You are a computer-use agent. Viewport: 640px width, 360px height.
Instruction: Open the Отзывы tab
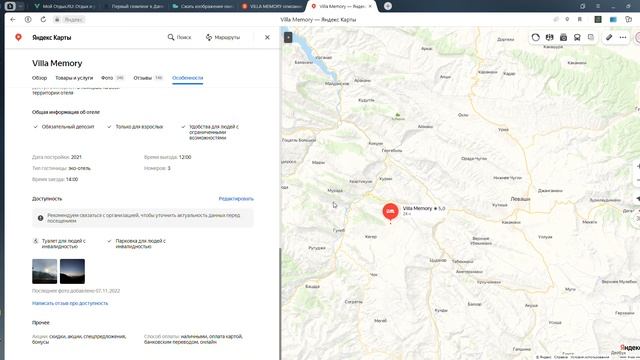(x=148, y=78)
